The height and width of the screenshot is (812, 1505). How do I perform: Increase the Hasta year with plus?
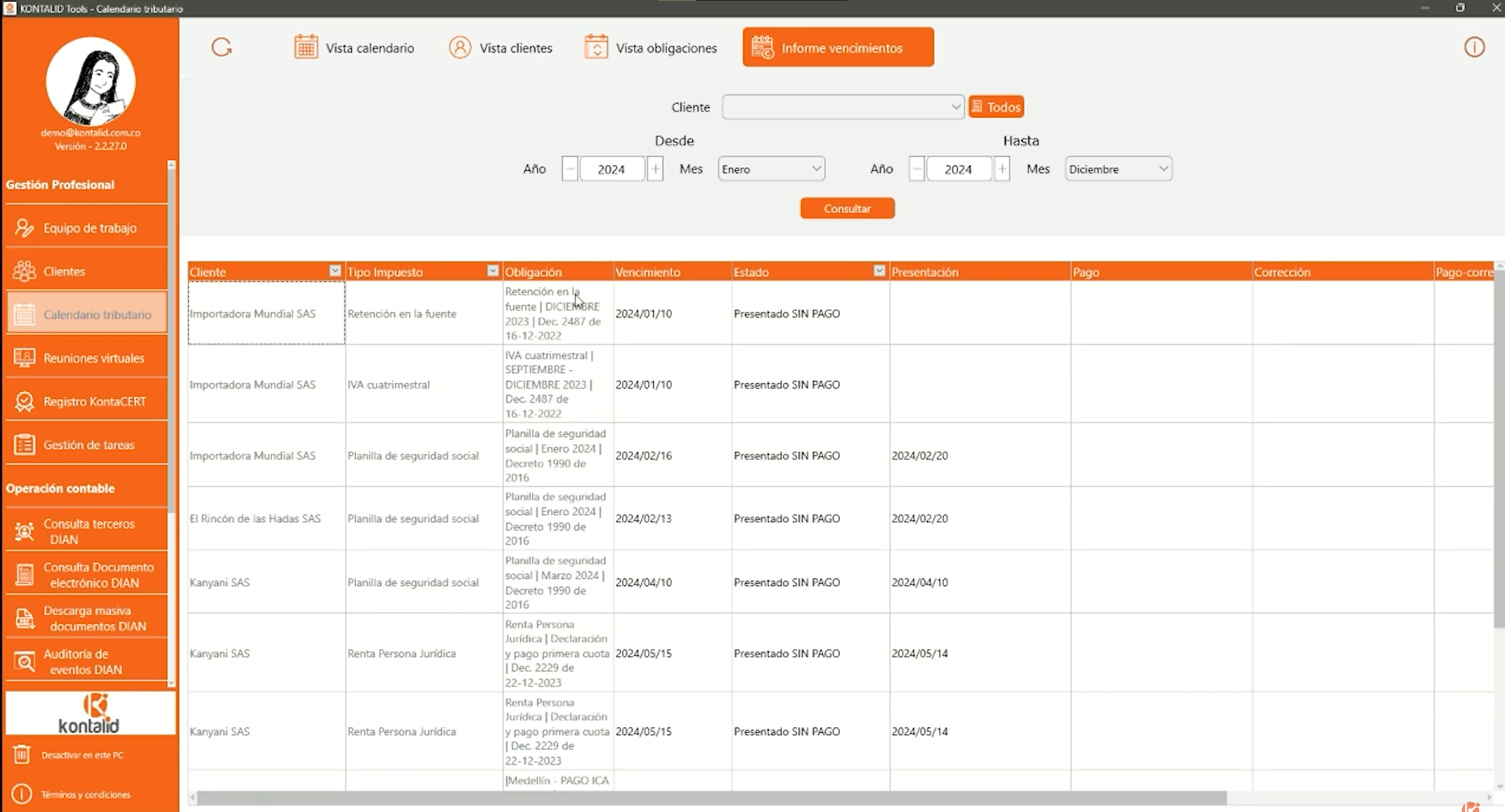click(x=1002, y=169)
